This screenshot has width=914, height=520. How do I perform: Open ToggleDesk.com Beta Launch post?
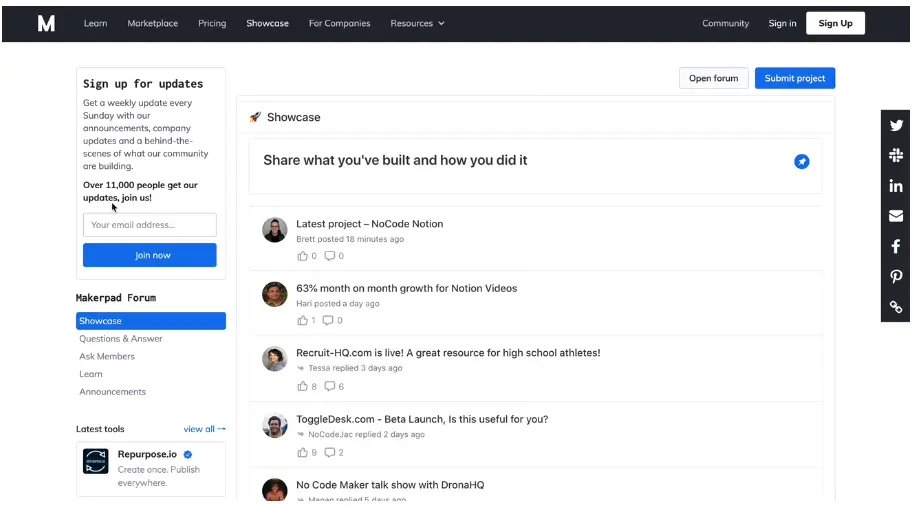coord(422,419)
